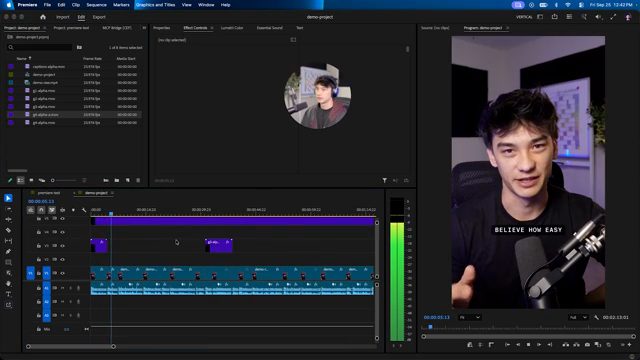Select the Rectangle tool
Image resolution: width=640 pixels, height=360 pixels.
click(x=8, y=262)
